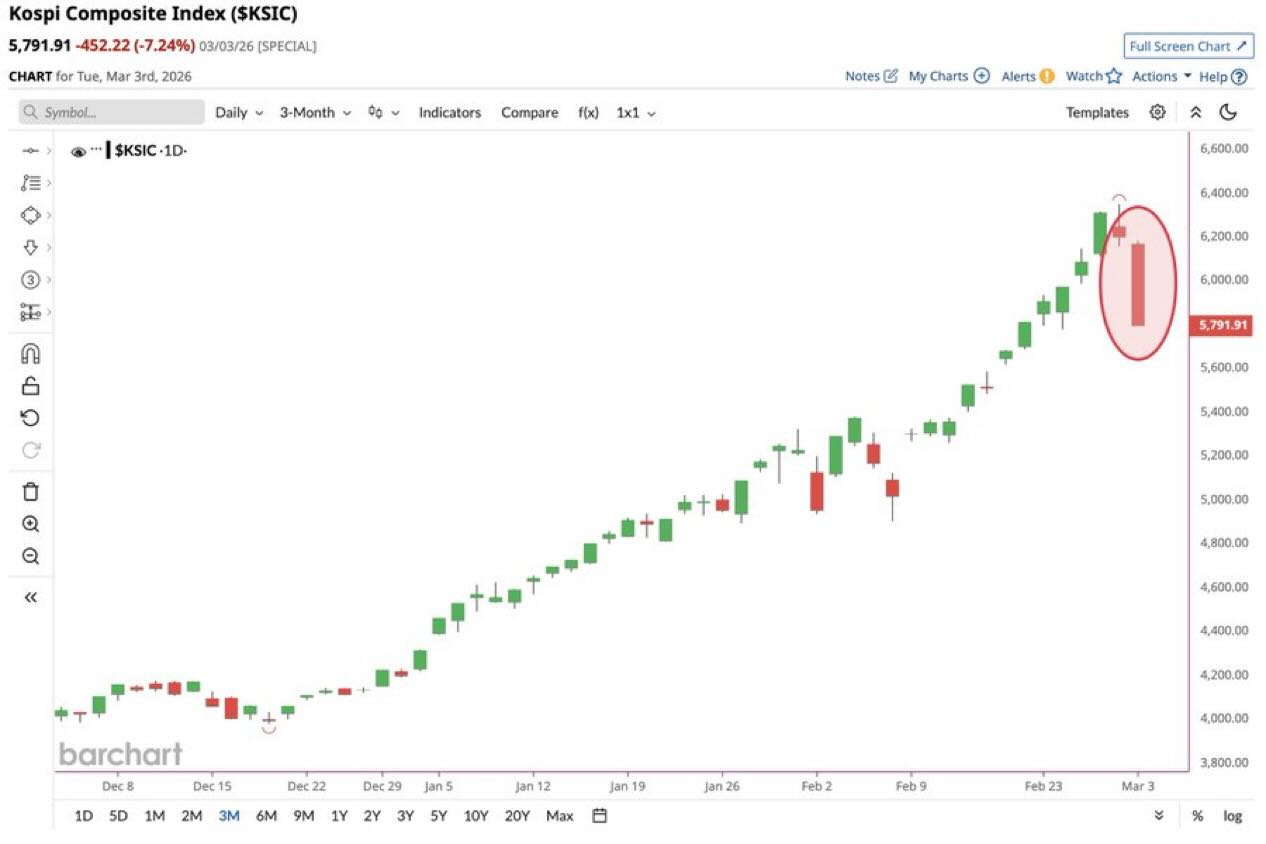Open the Daily interval dropdown
The width and height of the screenshot is (1266, 844).
[x=239, y=113]
